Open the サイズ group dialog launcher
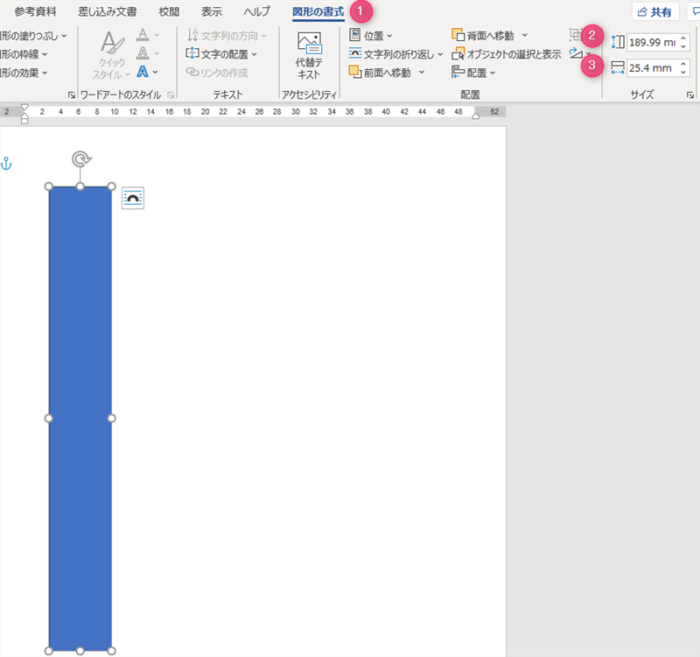Screen dimensions: 700x657 (x=690, y=94)
